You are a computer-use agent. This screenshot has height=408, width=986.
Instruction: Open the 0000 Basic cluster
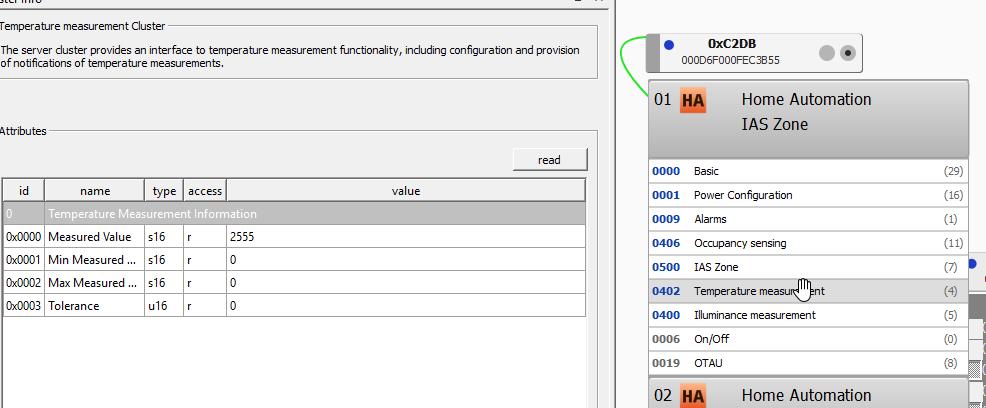point(809,171)
